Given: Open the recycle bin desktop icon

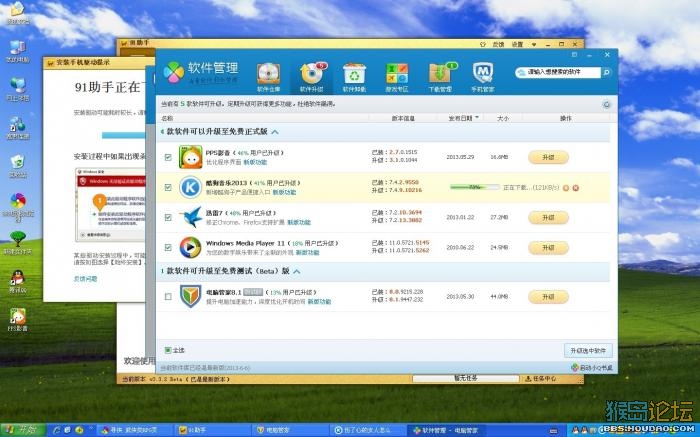Looking at the screenshot, I should pos(17,166).
